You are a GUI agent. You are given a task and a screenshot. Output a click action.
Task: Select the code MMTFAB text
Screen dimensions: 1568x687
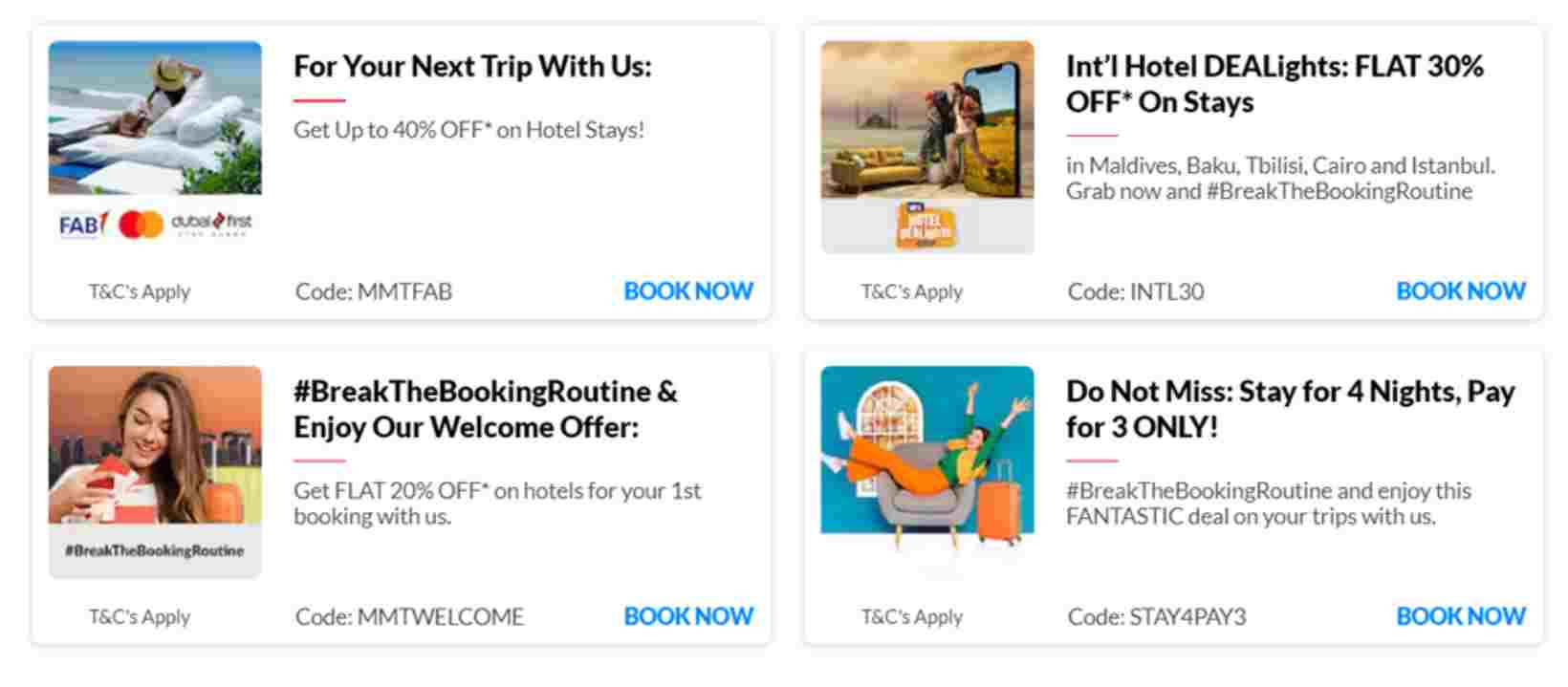376,291
